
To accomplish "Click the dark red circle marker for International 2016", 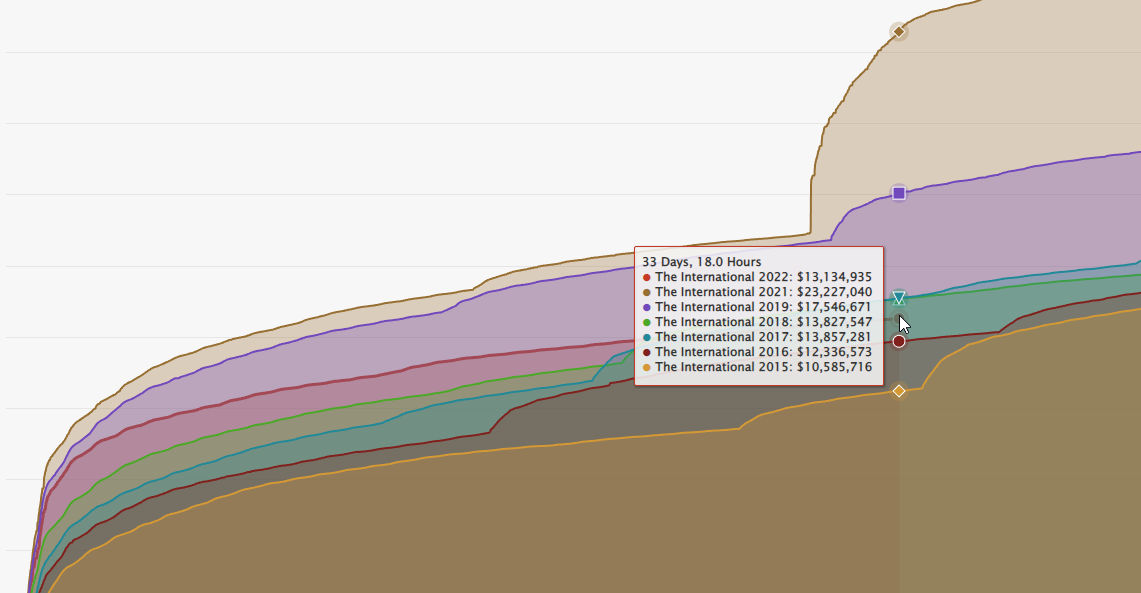I will 899,341.
